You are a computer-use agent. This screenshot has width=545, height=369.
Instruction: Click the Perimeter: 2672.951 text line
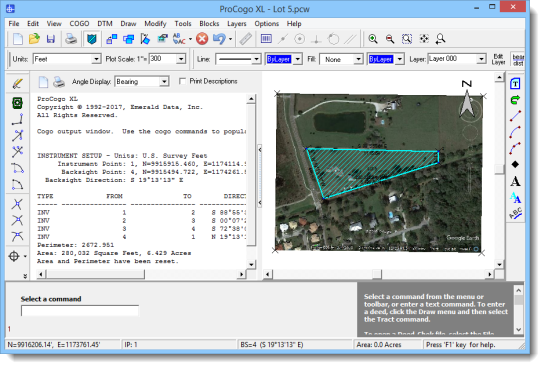tap(75, 245)
